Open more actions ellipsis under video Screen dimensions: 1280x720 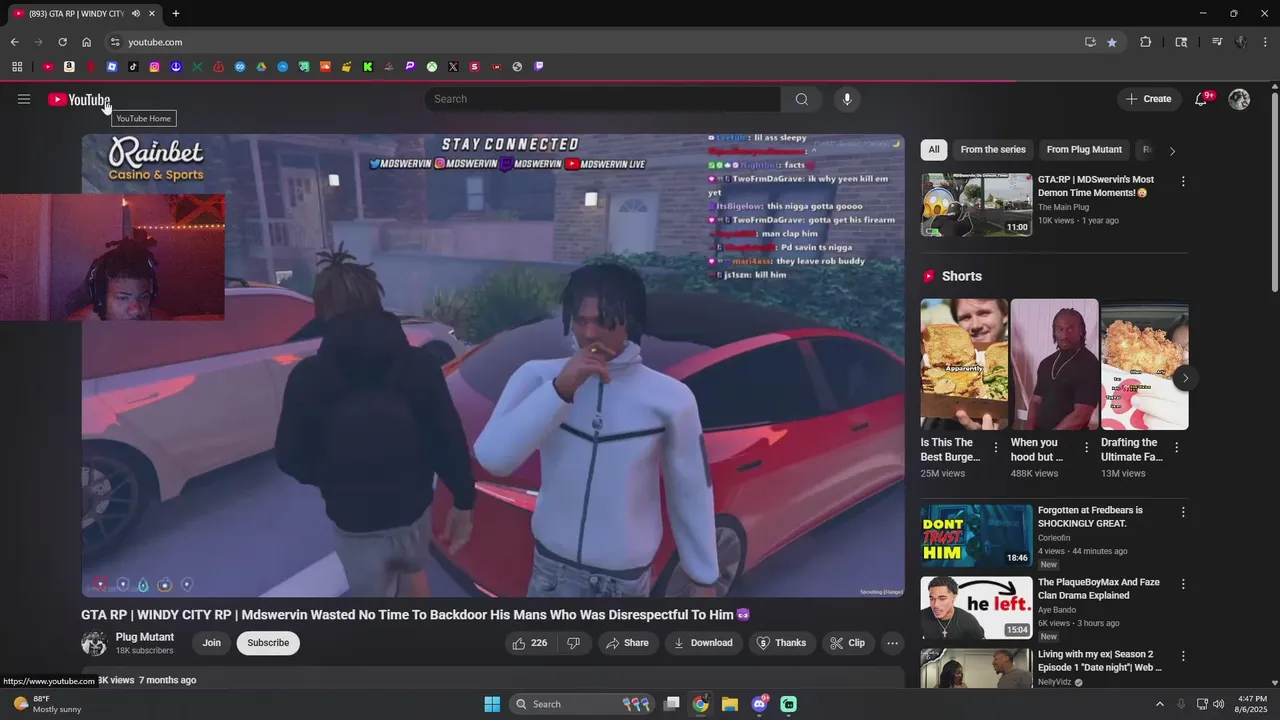click(x=893, y=643)
